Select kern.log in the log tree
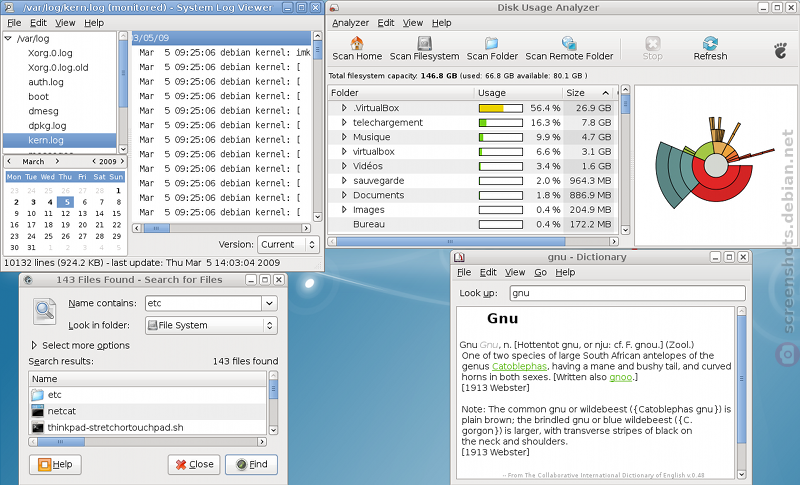The width and height of the screenshot is (800, 485). coord(60,140)
